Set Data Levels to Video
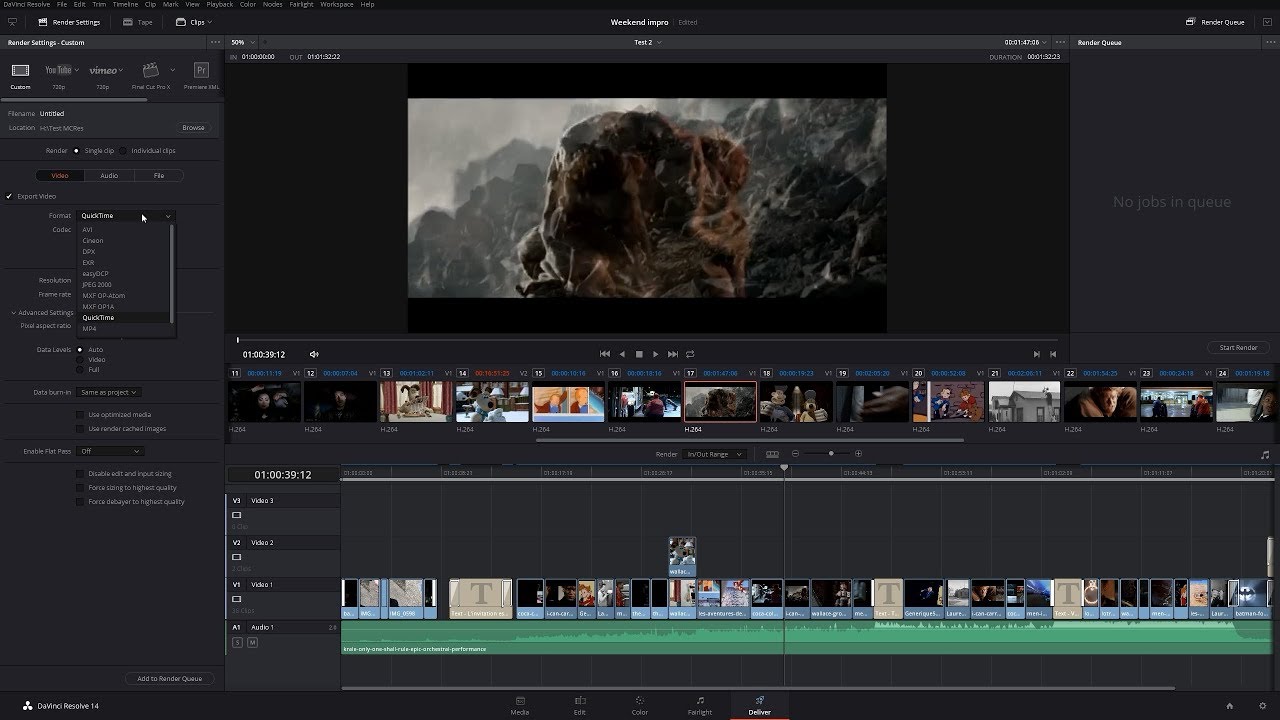This screenshot has width=1280, height=720. (x=80, y=360)
